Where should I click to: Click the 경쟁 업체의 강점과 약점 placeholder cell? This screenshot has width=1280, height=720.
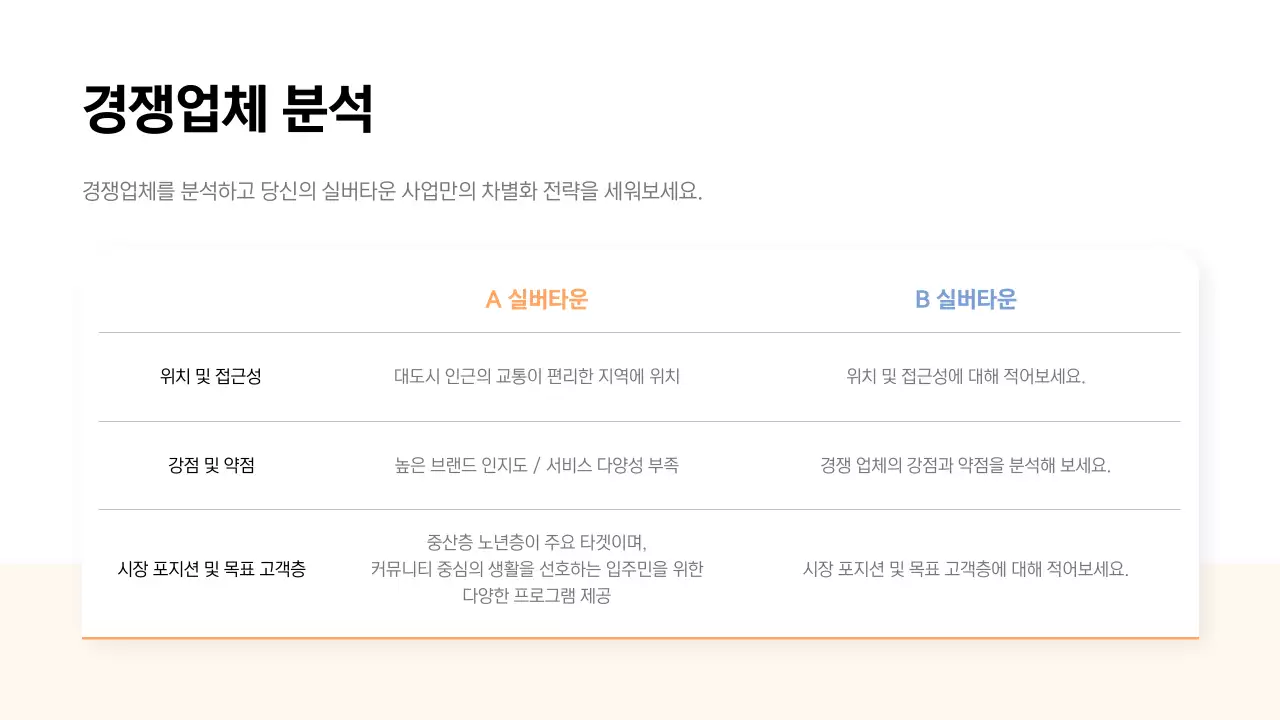tap(967, 465)
